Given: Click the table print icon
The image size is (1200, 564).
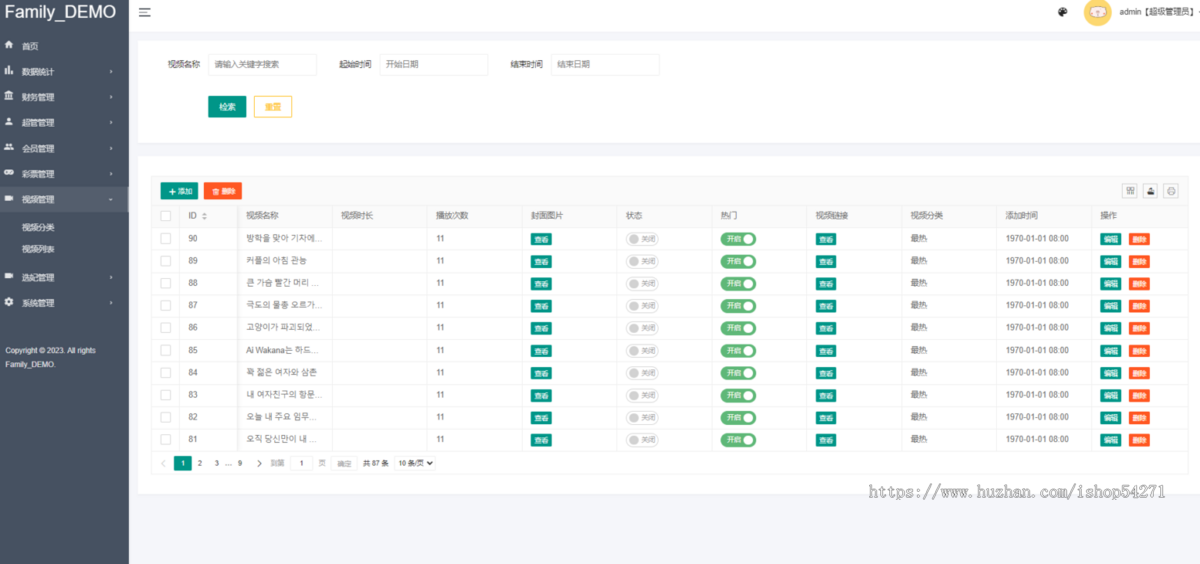Looking at the screenshot, I should tap(1171, 190).
